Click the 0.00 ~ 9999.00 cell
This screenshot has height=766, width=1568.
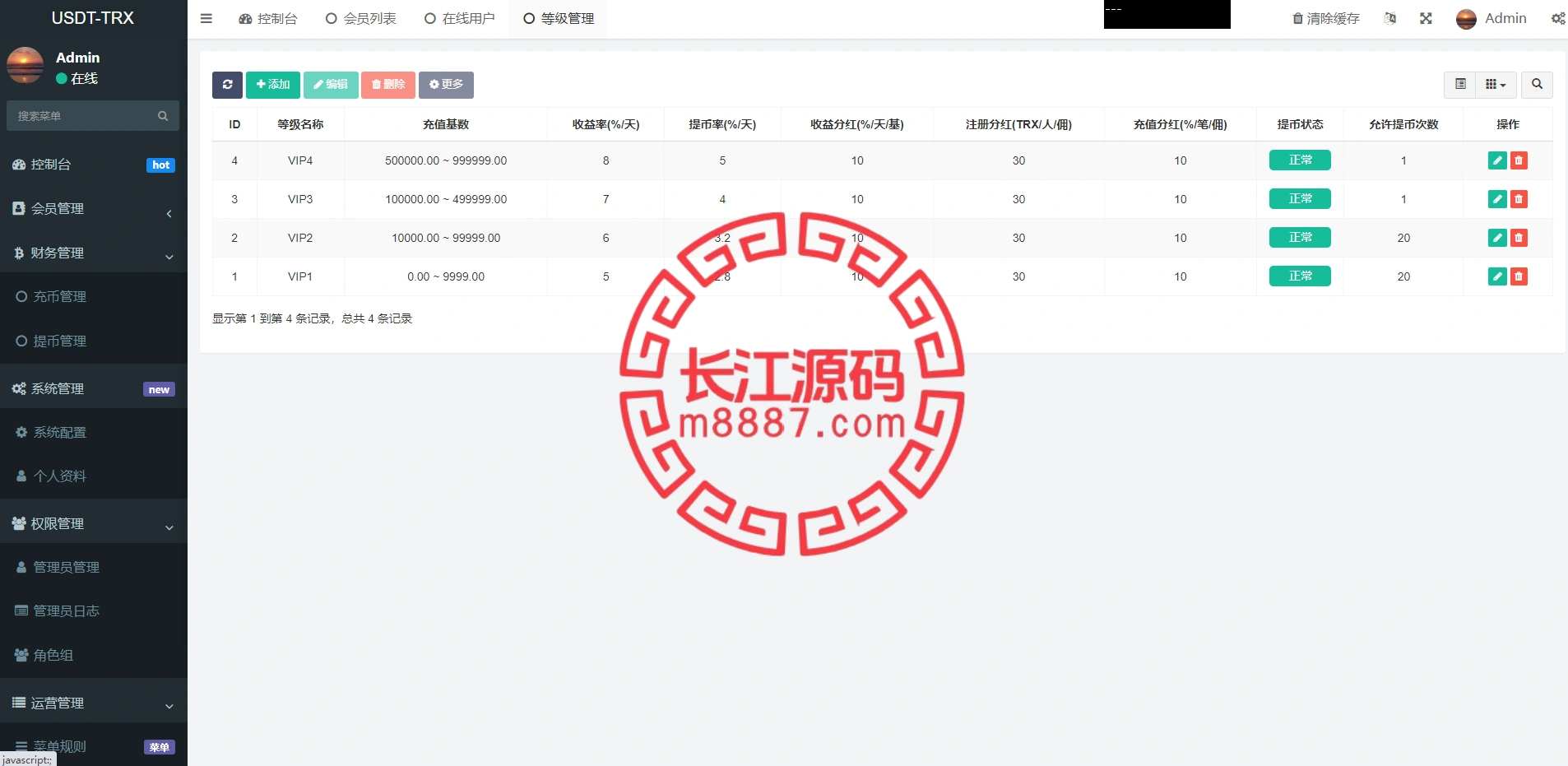pyautogui.click(x=446, y=276)
